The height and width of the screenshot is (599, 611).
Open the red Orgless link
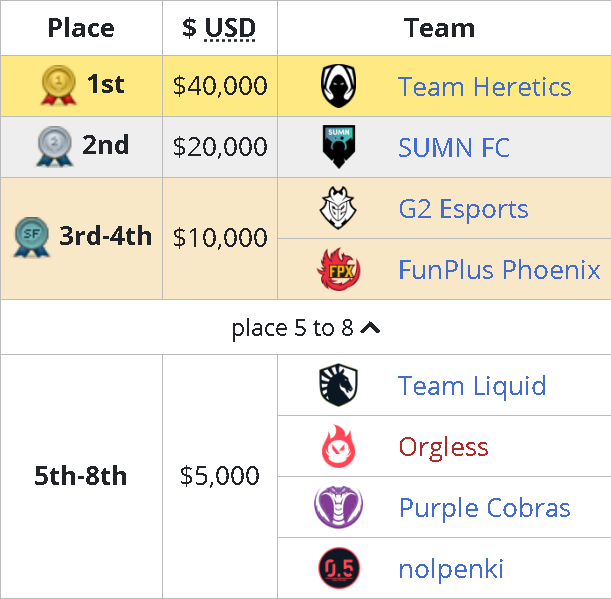(x=443, y=447)
